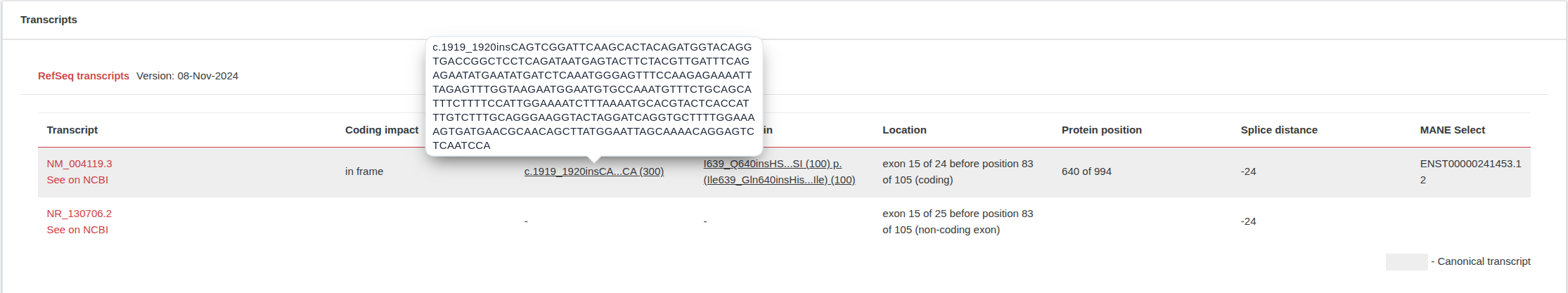
Task: Click the c.1919_1920insCA...CA (300) cDNA change
Action: click(593, 171)
